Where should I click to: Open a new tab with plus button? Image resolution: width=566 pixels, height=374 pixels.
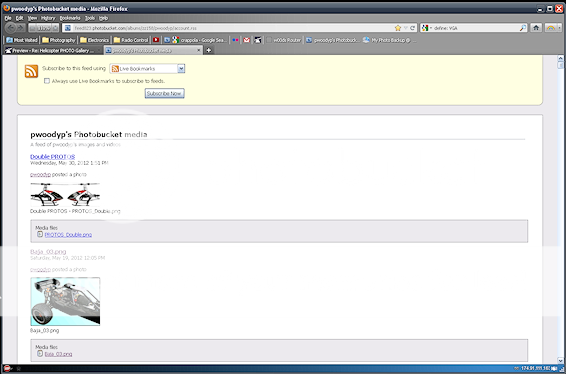(209, 51)
